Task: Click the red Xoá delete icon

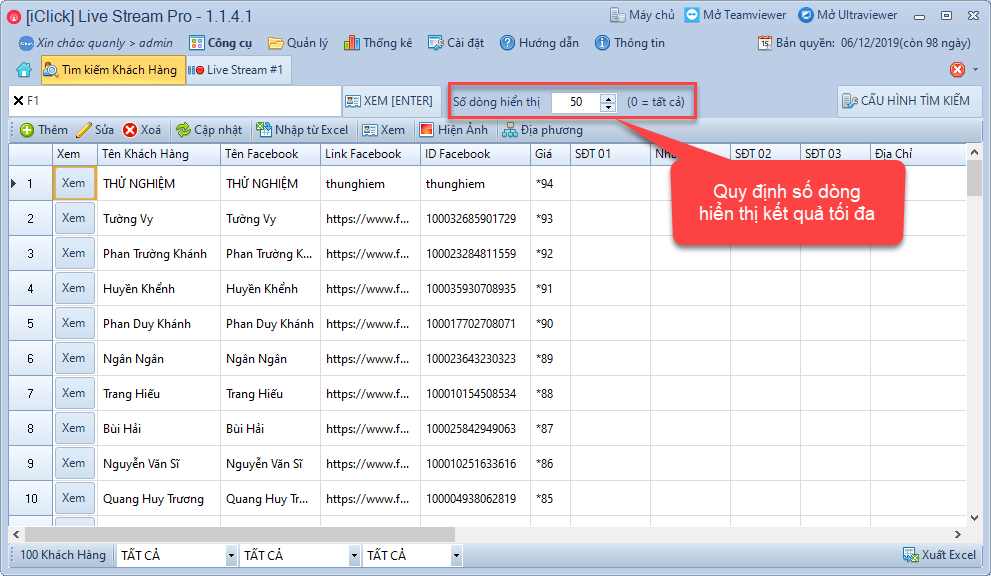Action: click(131, 130)
